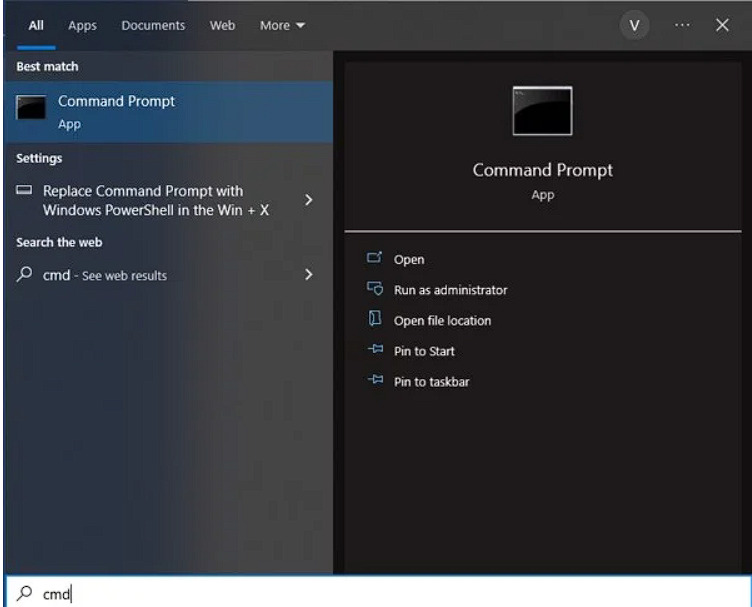
Task: Choose Pin to taskbar option
Action: click(x=431, y=382)
